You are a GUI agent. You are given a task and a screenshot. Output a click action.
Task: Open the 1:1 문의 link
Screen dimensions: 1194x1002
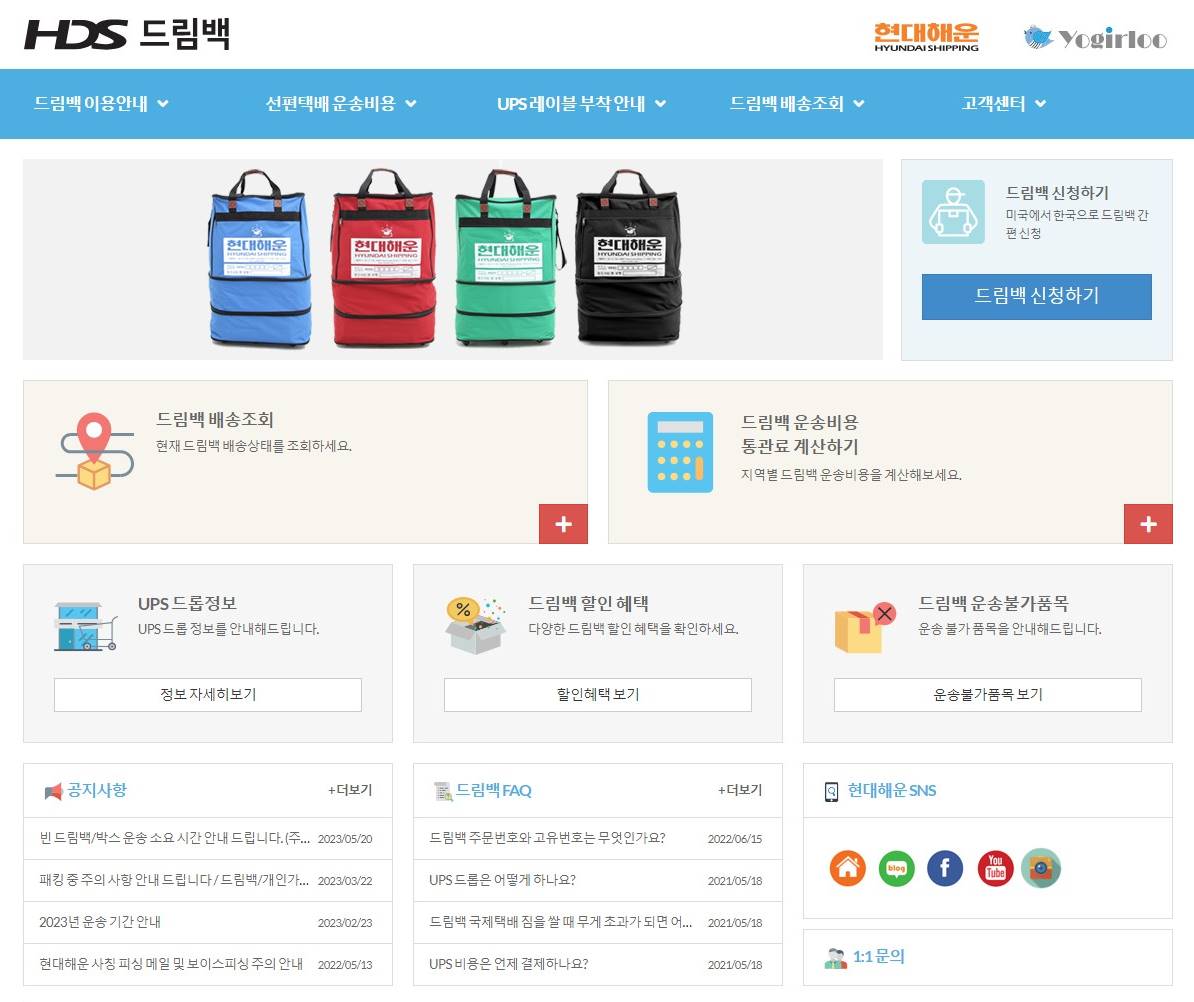879,957
